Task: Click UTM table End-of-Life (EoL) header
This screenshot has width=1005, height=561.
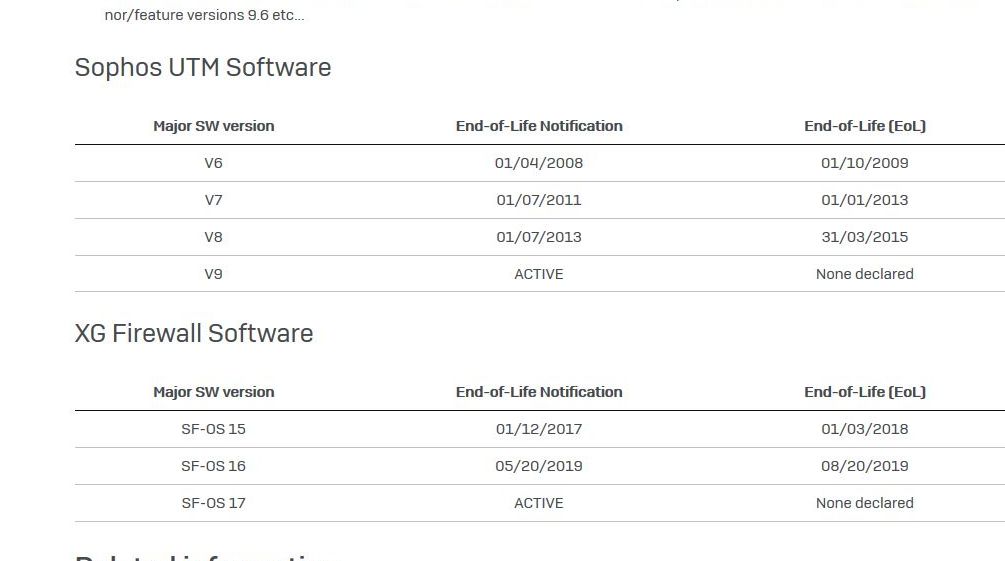Action: point(865,126)
